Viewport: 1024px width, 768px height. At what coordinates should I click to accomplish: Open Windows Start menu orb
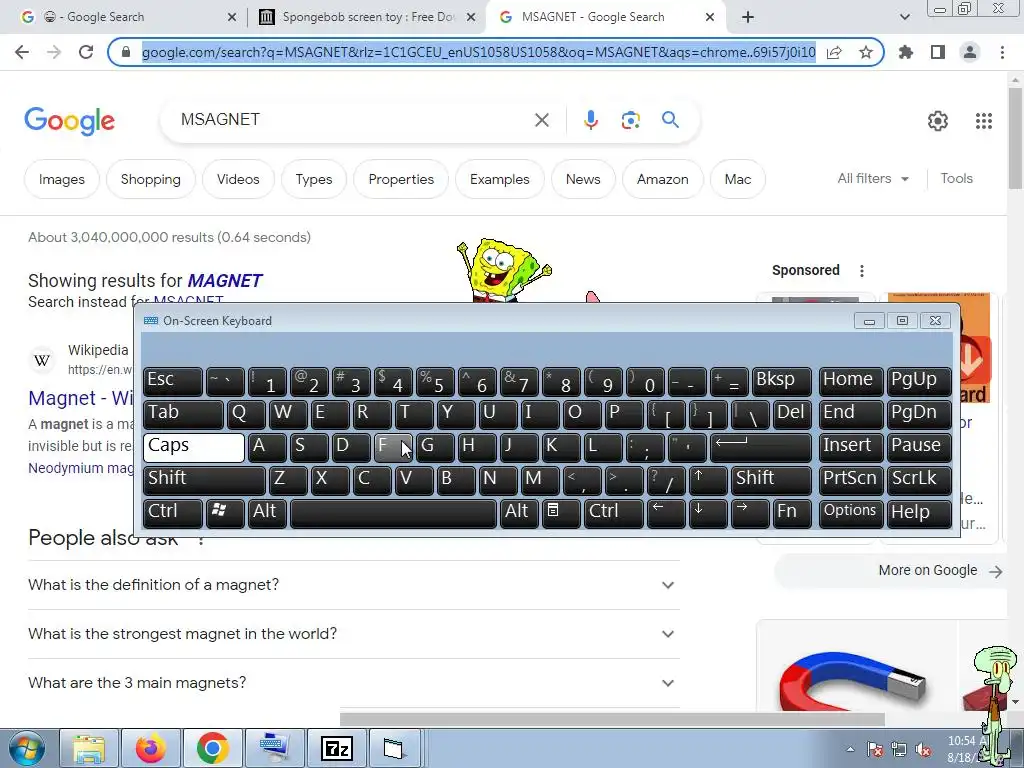tap(25, 748)
